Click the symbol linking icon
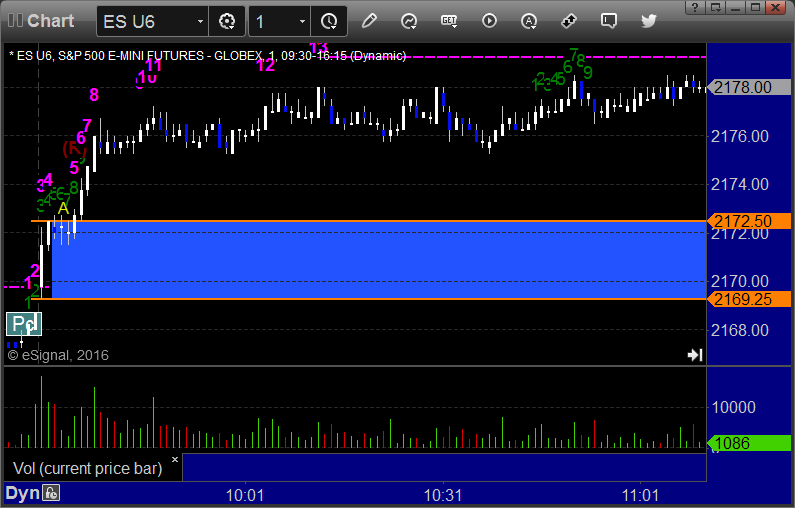Screen dimensions: 795x508 click(569, 21)
